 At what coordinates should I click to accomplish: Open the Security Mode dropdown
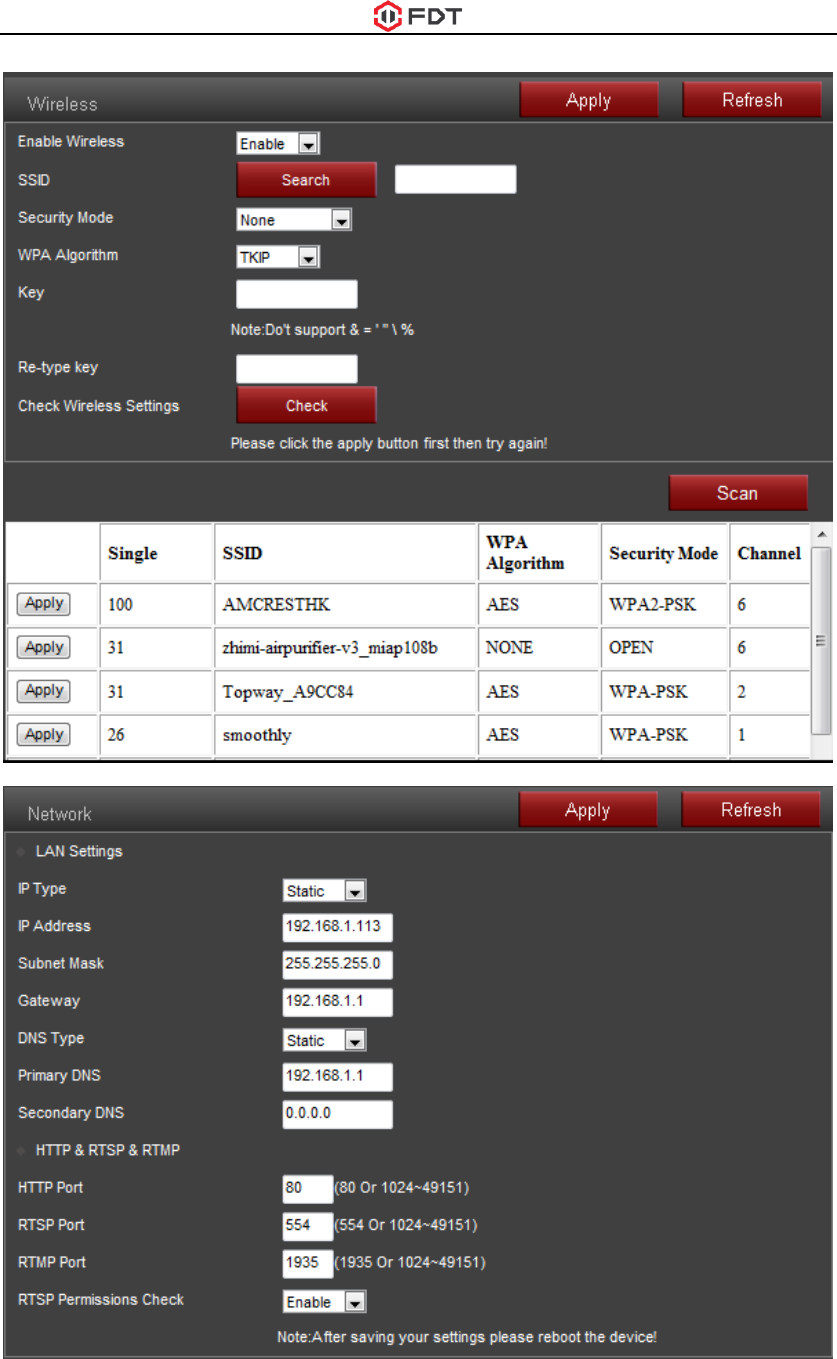tap(294, 220)
